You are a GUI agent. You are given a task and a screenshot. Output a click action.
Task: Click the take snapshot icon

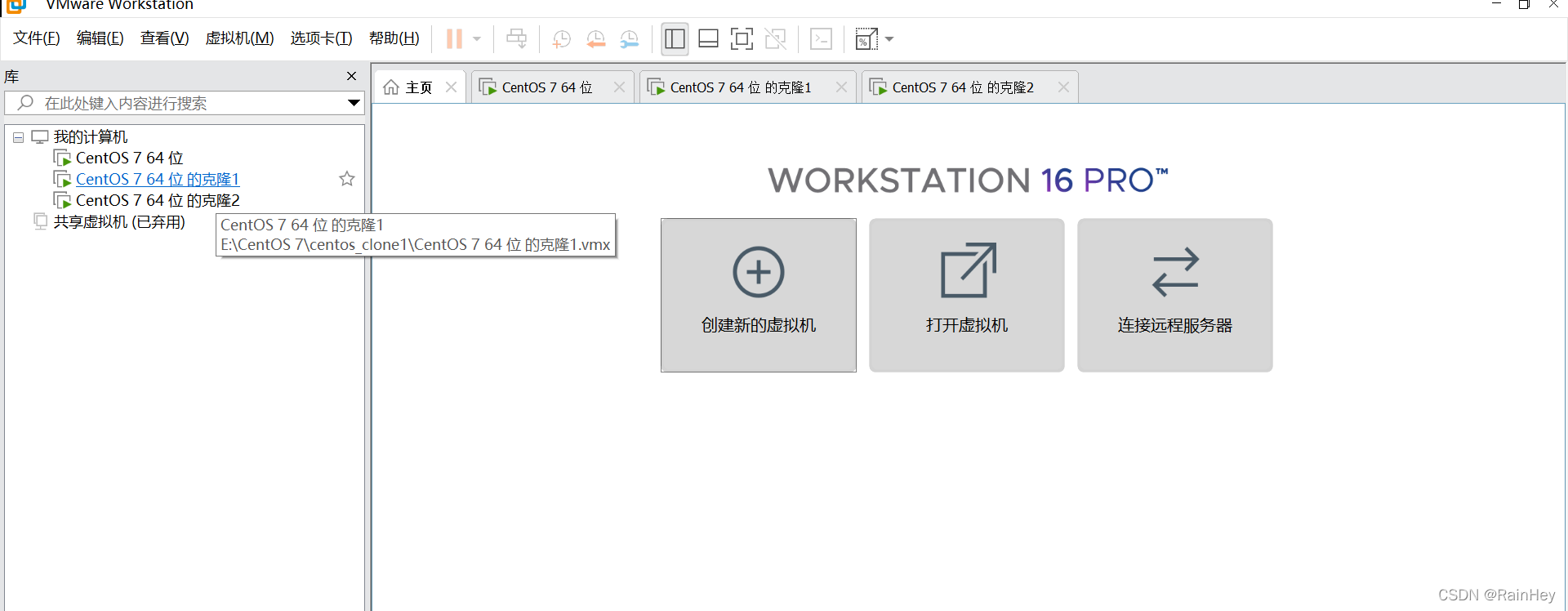pos(561,38)
